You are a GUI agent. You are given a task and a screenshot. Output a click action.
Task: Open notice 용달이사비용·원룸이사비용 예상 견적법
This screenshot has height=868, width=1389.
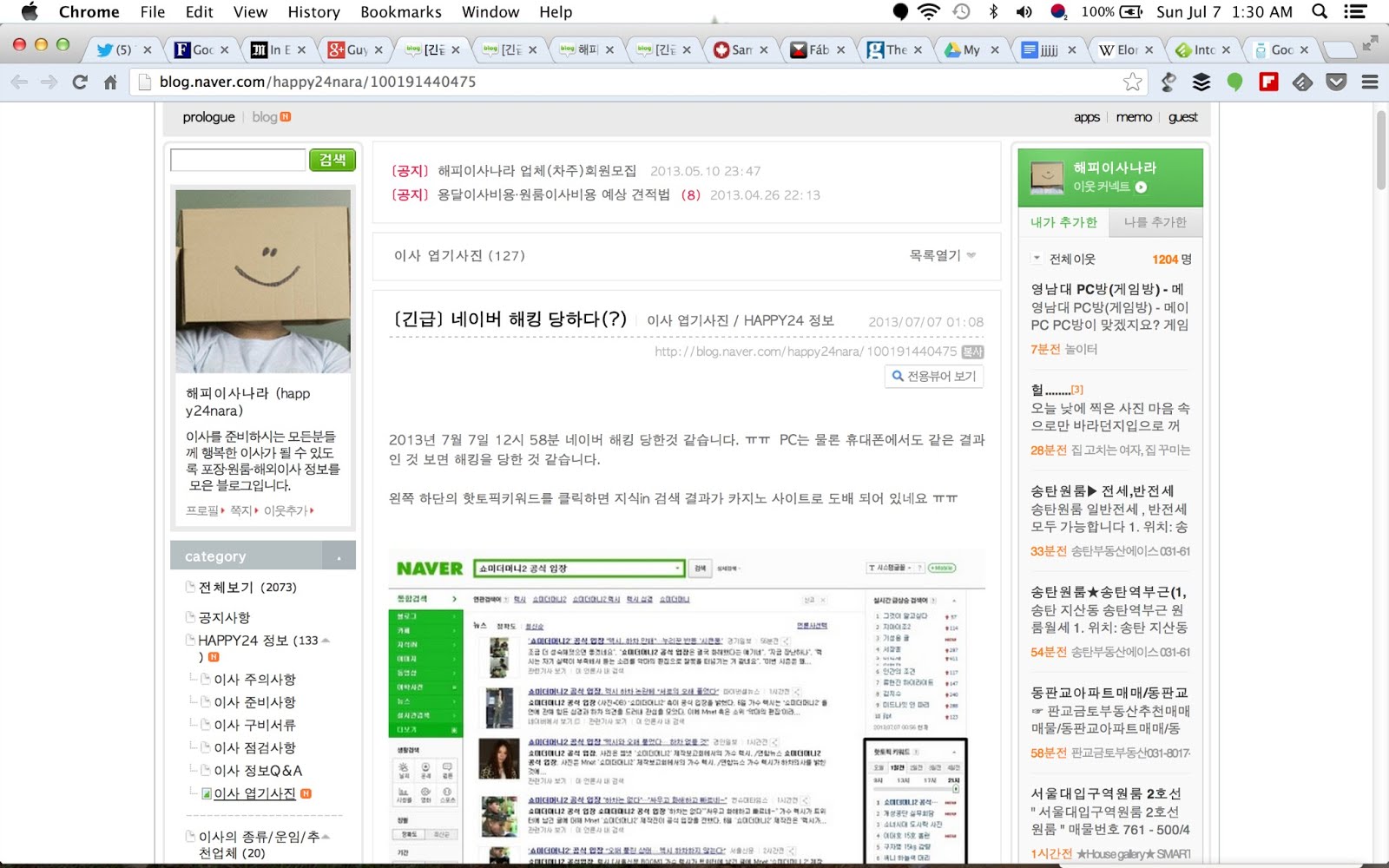[553, 194]
